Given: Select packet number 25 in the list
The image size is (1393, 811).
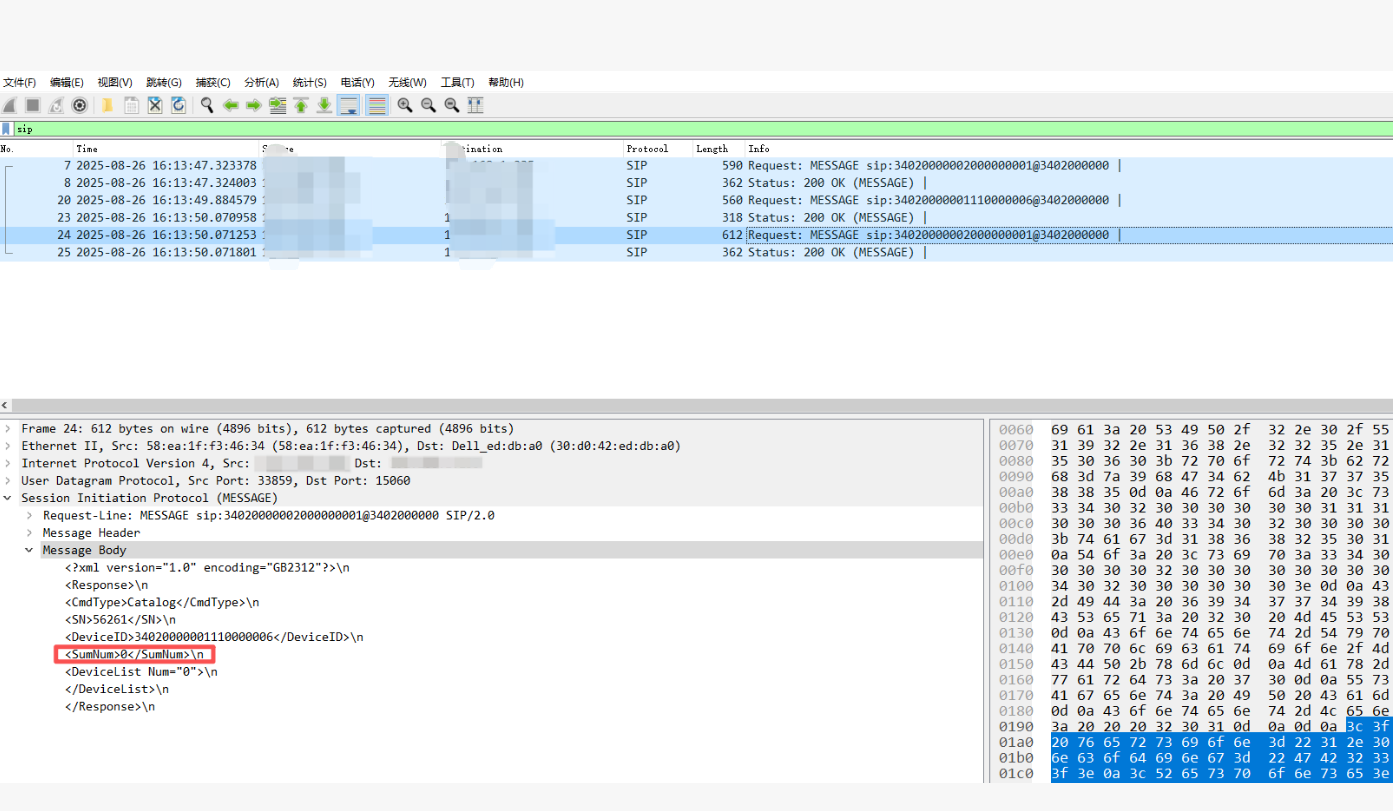Looking at the screenshot, I should (x=696, y=252).
